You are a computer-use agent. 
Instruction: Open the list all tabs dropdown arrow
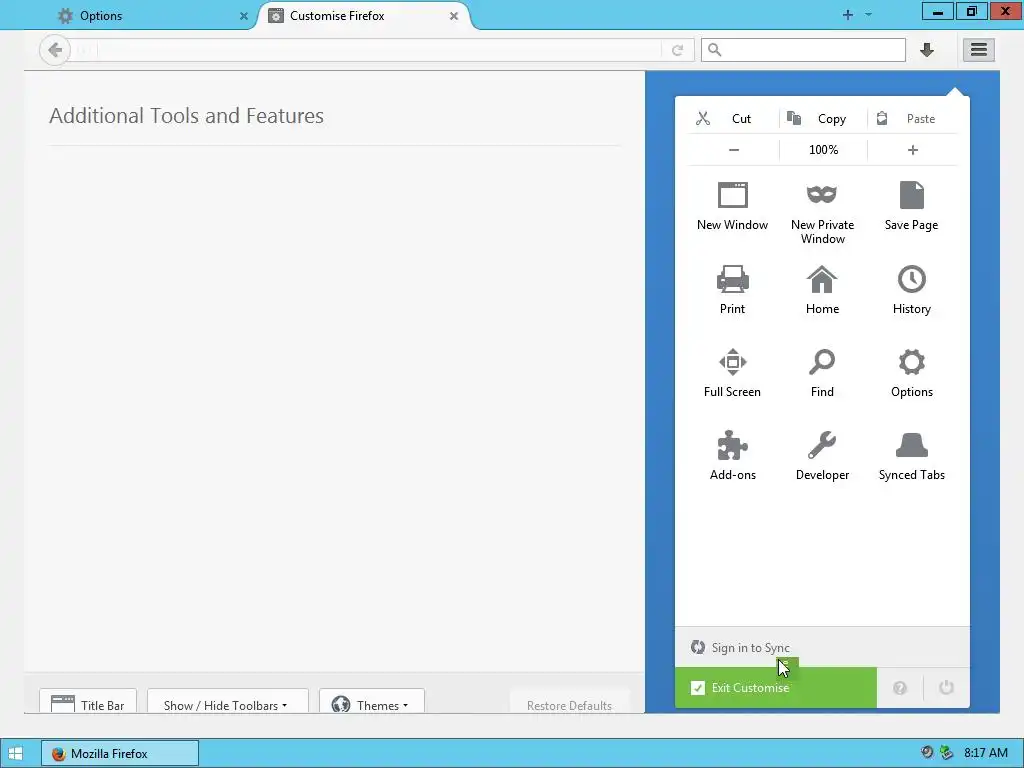click(869, 14)
